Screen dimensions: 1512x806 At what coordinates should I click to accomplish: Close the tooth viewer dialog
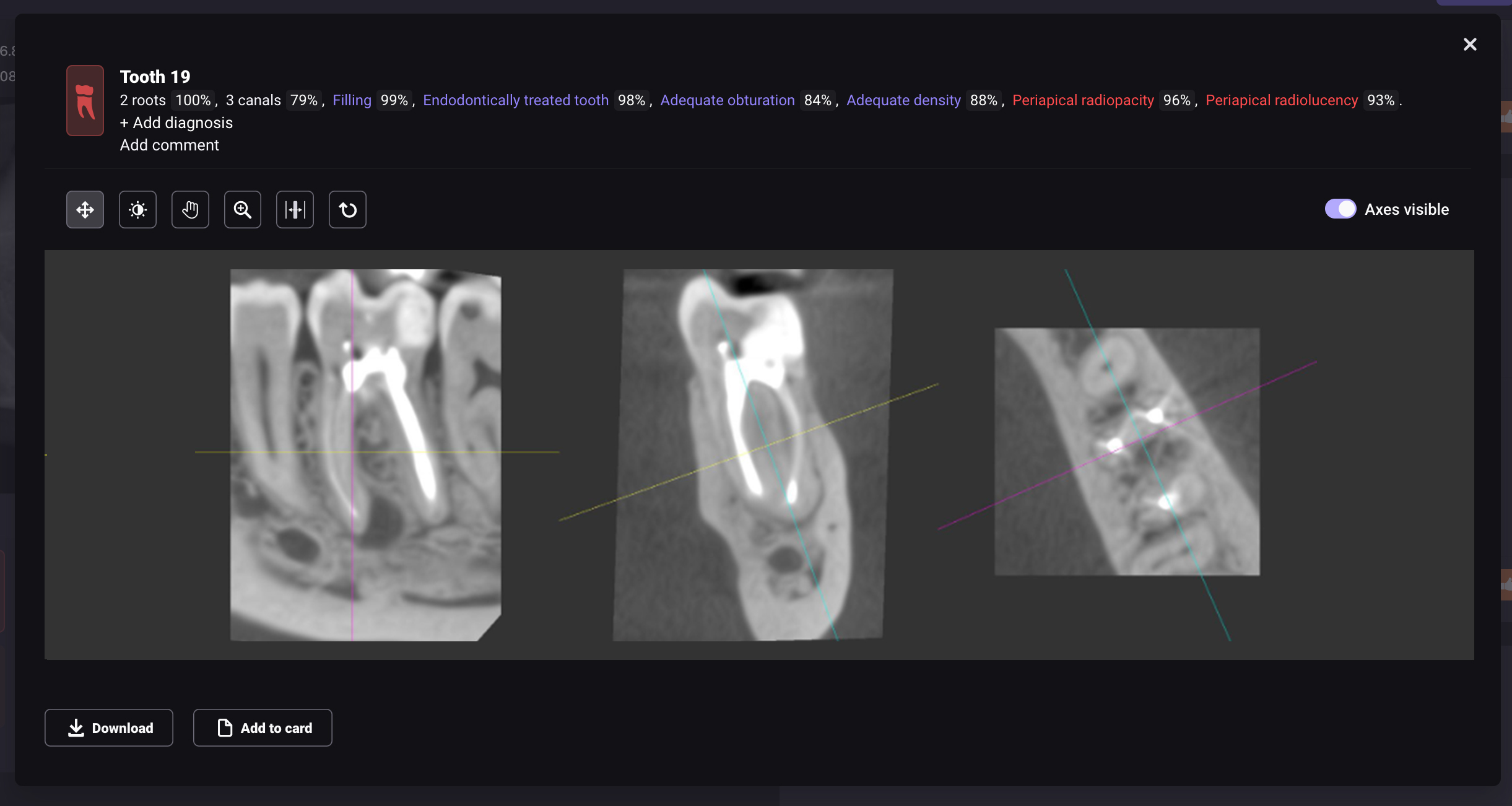(1469, 45)
